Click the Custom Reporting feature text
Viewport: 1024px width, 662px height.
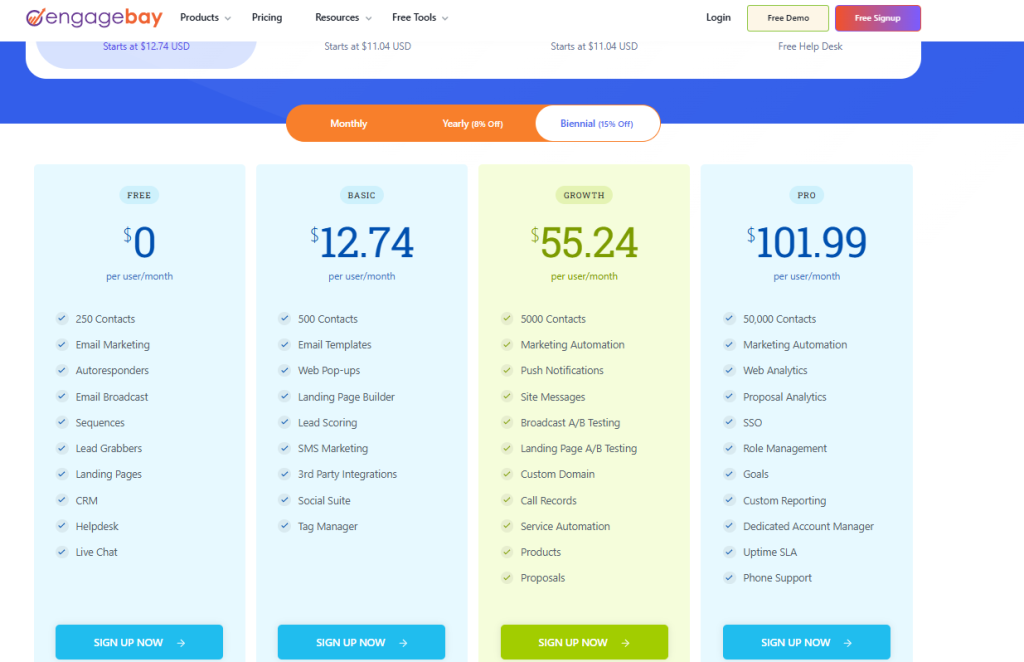(784, 501)
